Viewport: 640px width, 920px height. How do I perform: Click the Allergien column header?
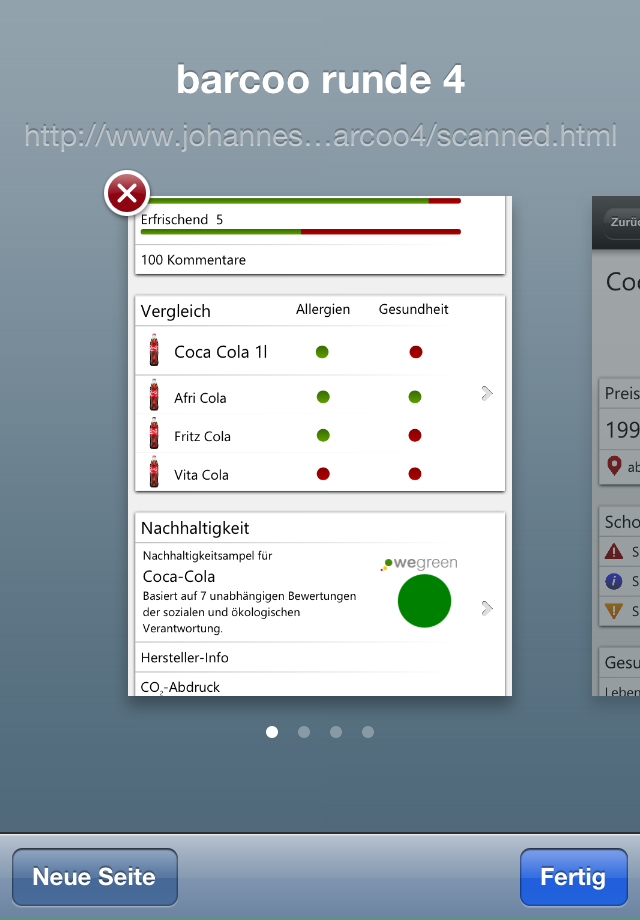[x=323, y=309]
